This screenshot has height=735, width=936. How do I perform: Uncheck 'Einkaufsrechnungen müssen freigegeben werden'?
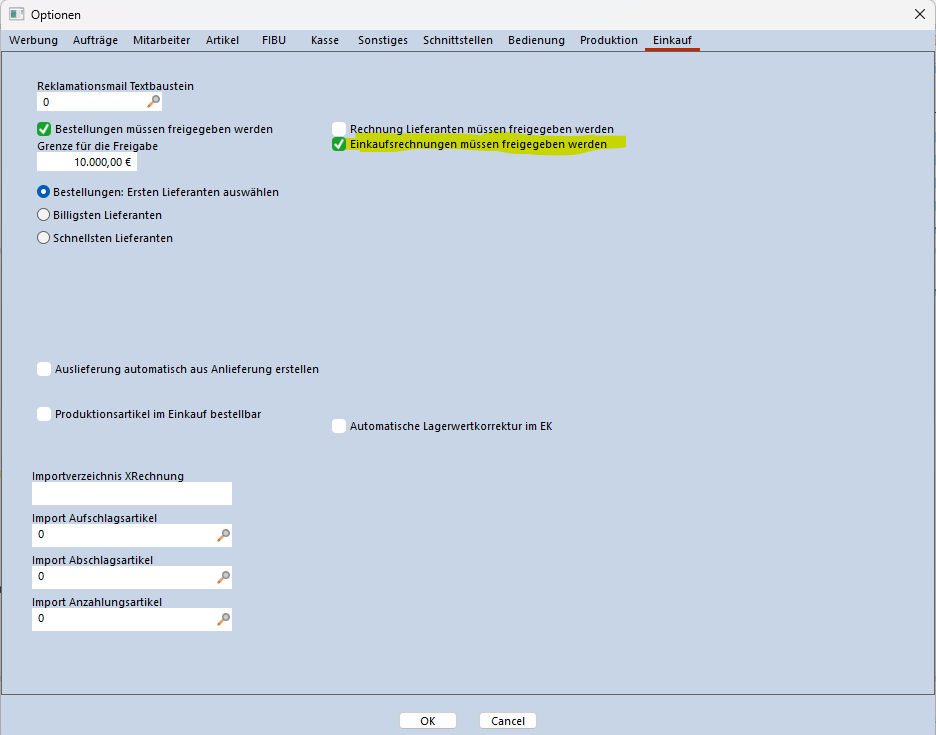[x=339, y=145]
